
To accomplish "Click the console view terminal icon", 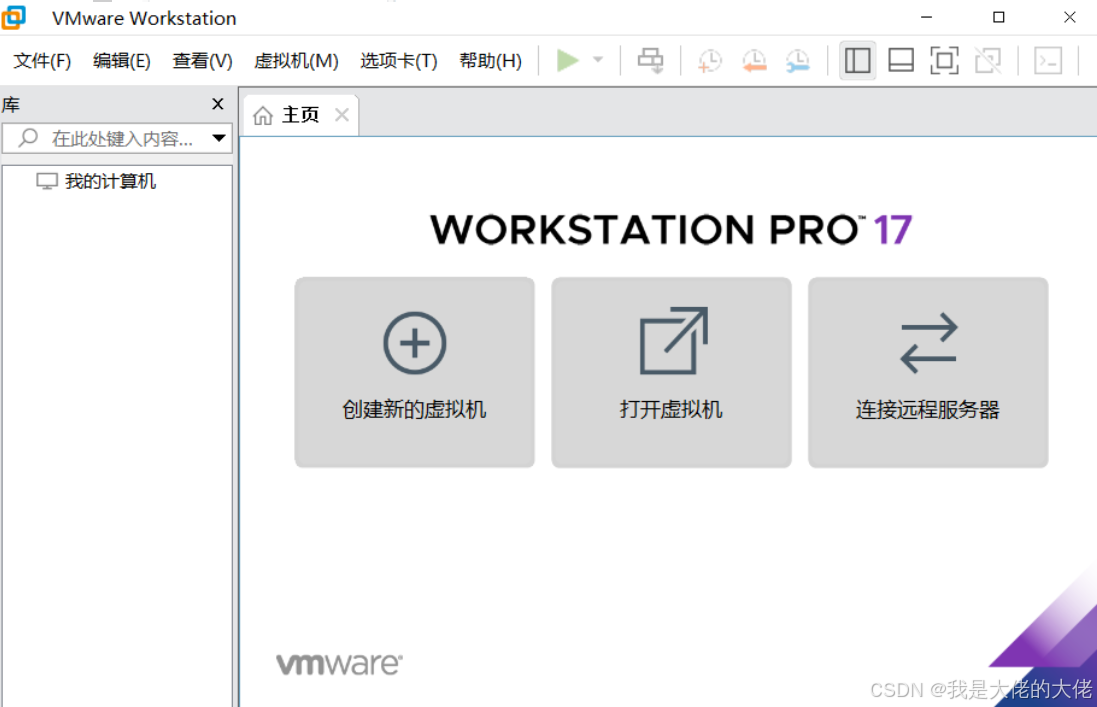I will [1048, 60].
